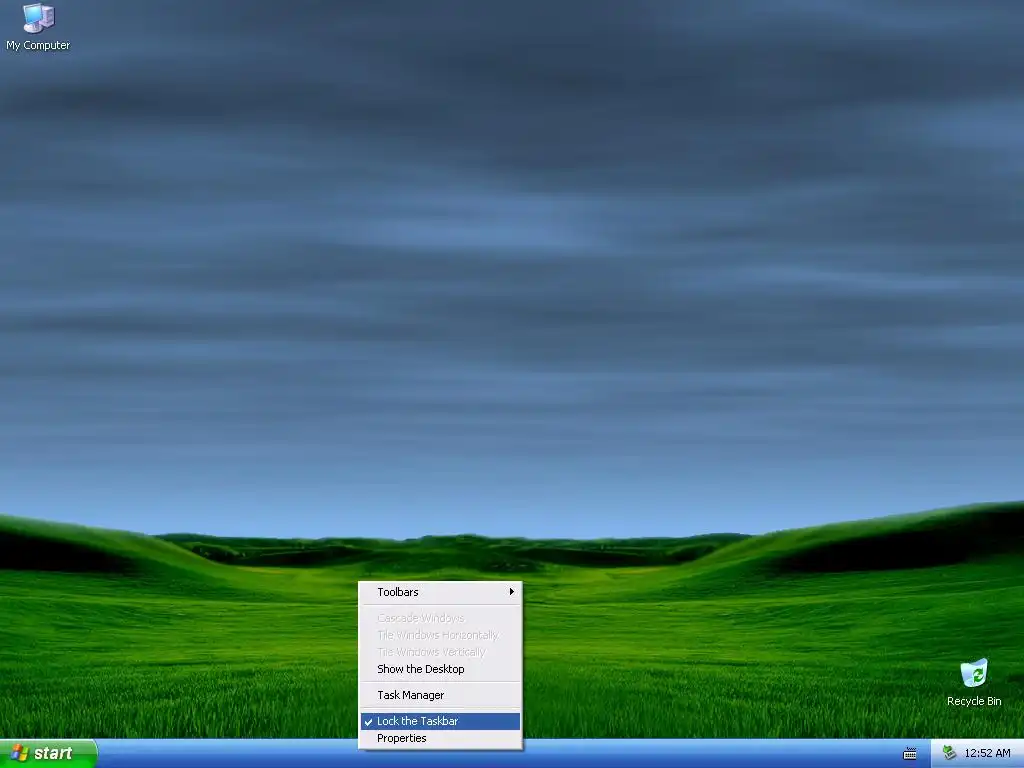Screen dimensions: 1024x768
Task: Click the 12:52 AM clock
Action: tap(987, 753)
